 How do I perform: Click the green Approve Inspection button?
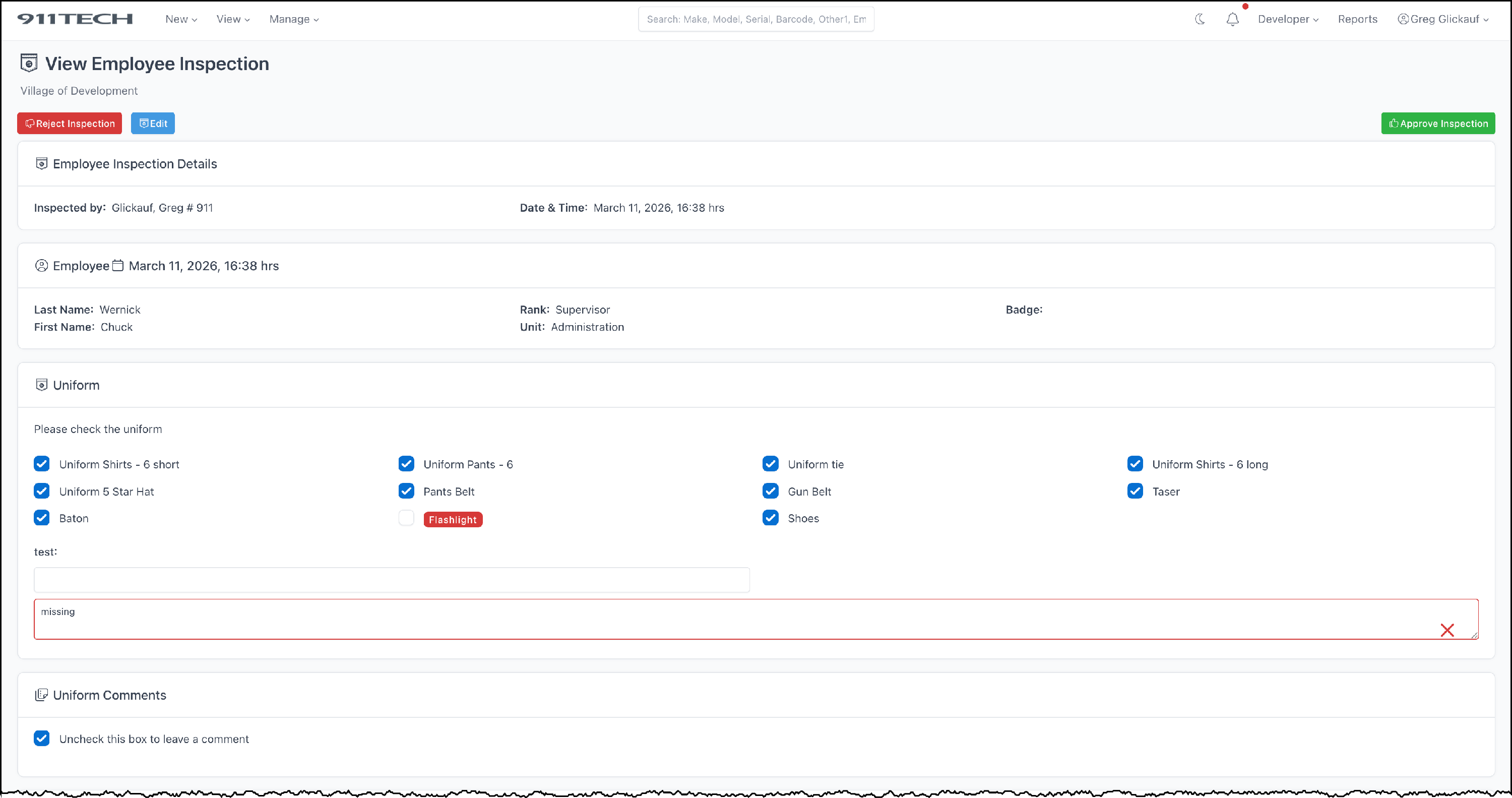pos(1437,124)
